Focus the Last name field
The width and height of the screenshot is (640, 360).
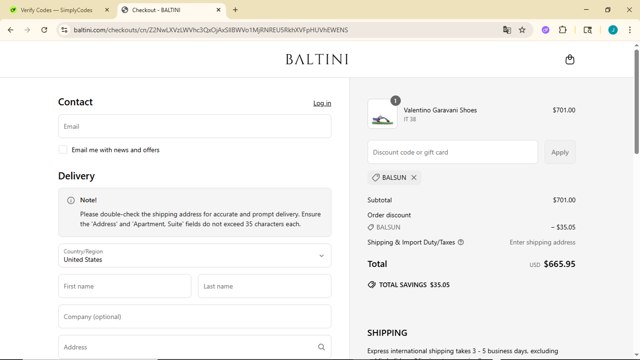264,286
